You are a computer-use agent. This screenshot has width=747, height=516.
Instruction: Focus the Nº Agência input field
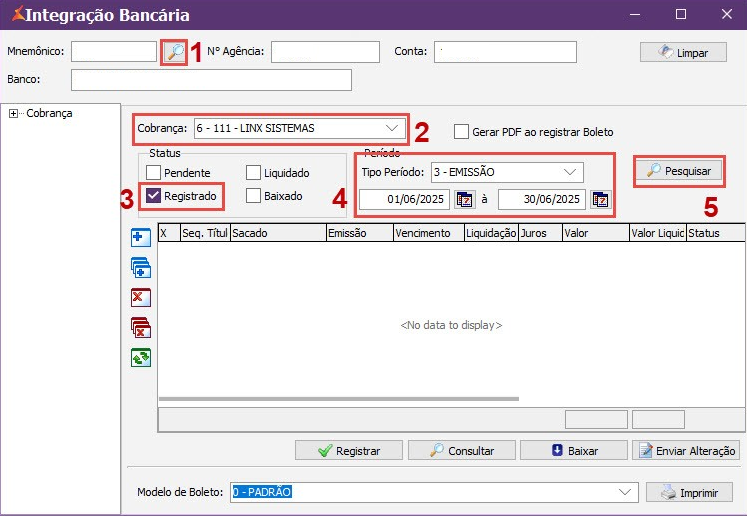pyautogui.click(x=325, y=52)
